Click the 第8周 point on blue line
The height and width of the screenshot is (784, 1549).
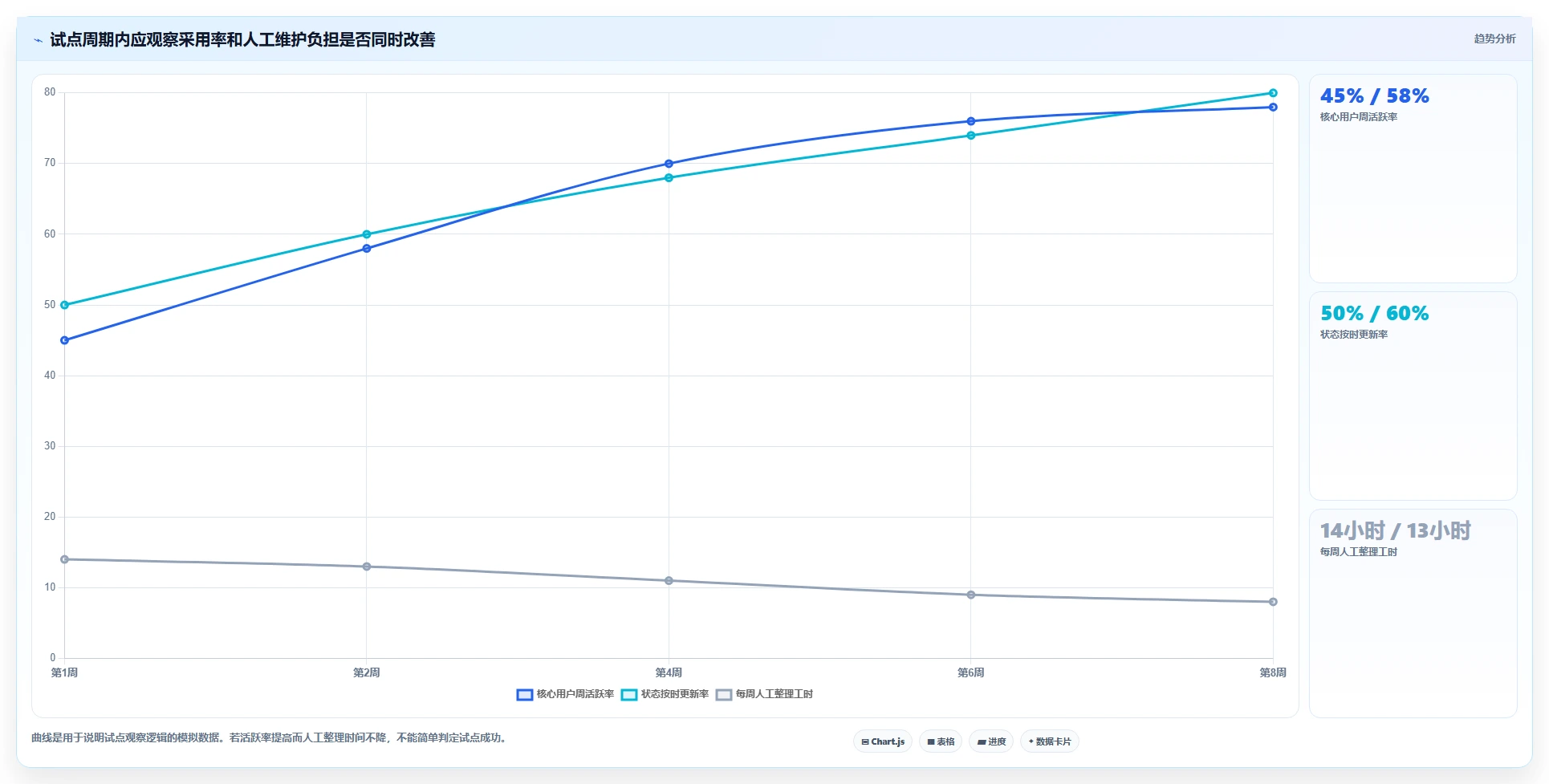click(x=1273, y=107)
